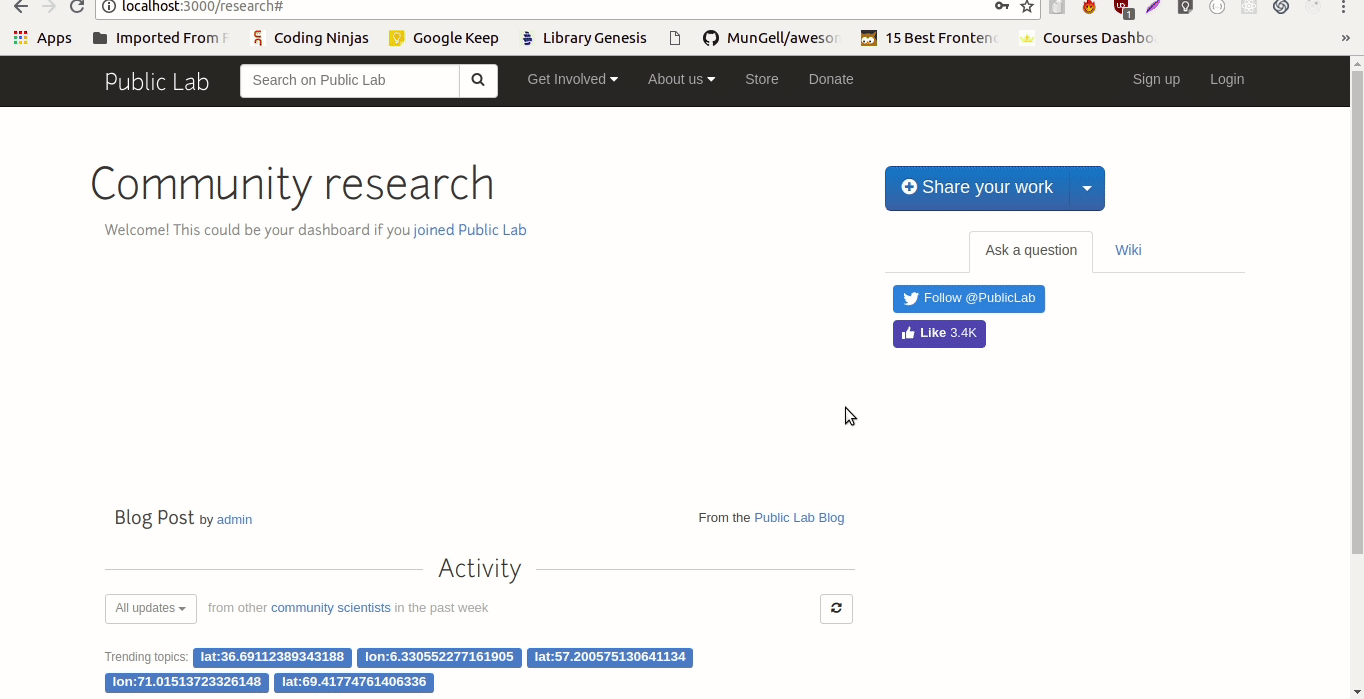Click the browser back arrow
Screen dimensions: 1364x699
point(20,7)
